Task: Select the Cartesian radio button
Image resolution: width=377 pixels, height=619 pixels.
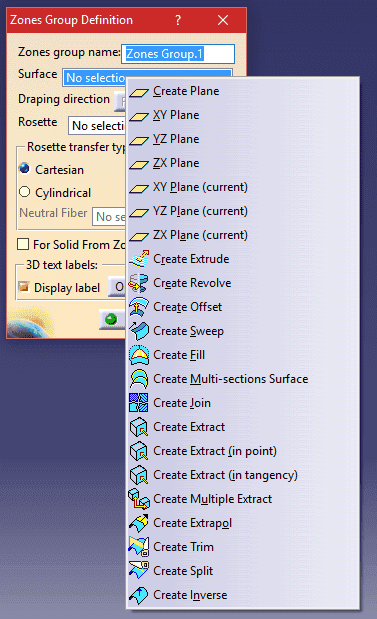Action: pyautogui.click(x=24, y=169)
